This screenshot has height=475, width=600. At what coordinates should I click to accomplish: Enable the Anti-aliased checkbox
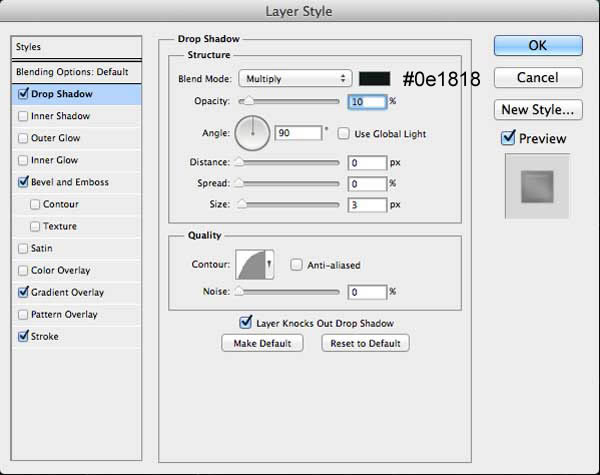(x=296, y=265)
